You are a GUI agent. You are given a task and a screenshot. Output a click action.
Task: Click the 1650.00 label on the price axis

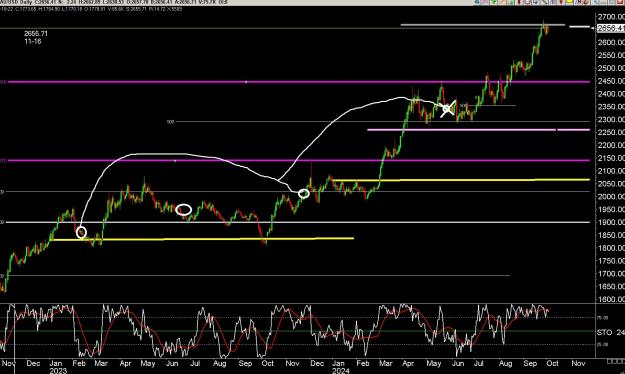(x=611, y=287)
